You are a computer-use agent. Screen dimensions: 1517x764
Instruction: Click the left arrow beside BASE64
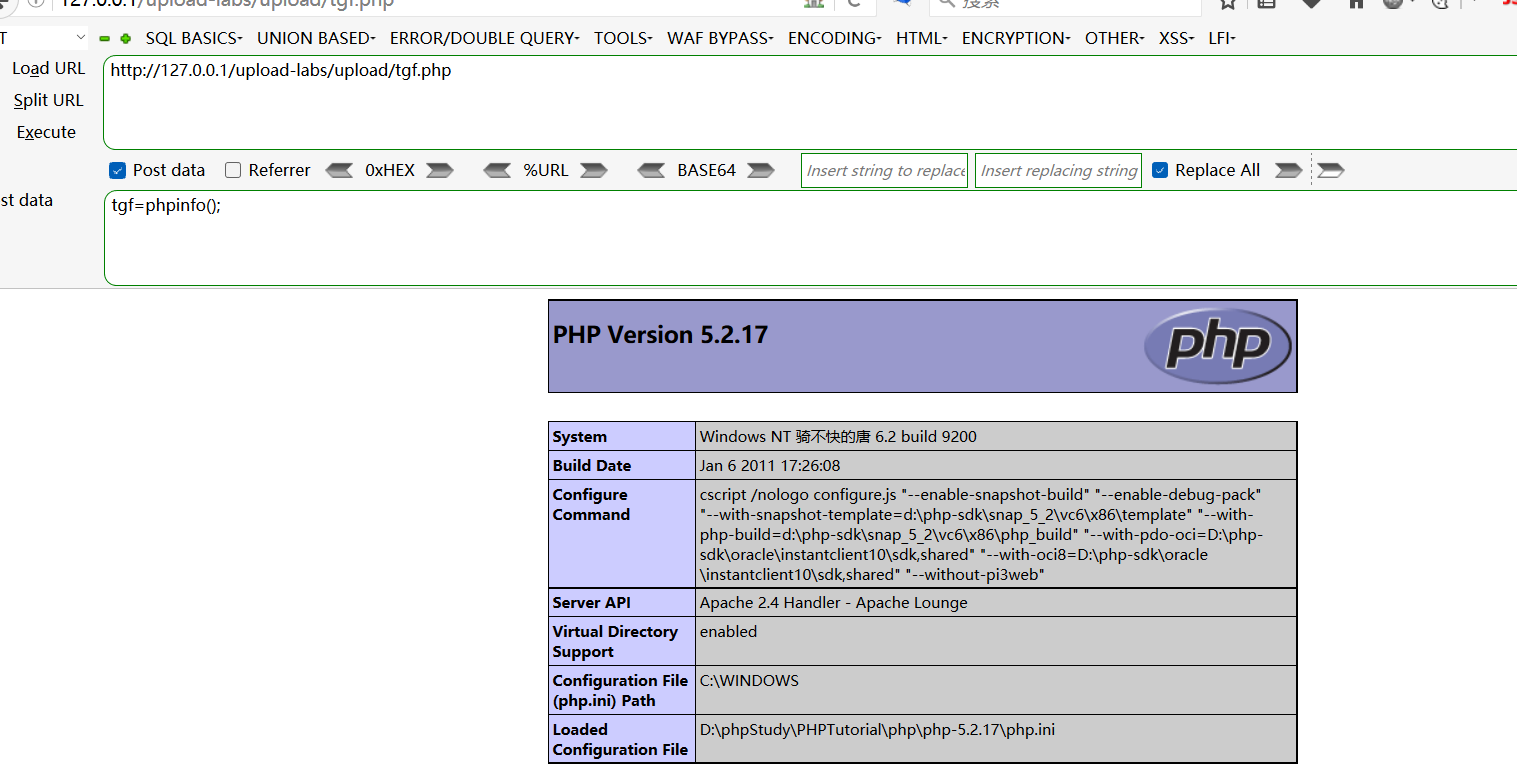tap(651, 170)
